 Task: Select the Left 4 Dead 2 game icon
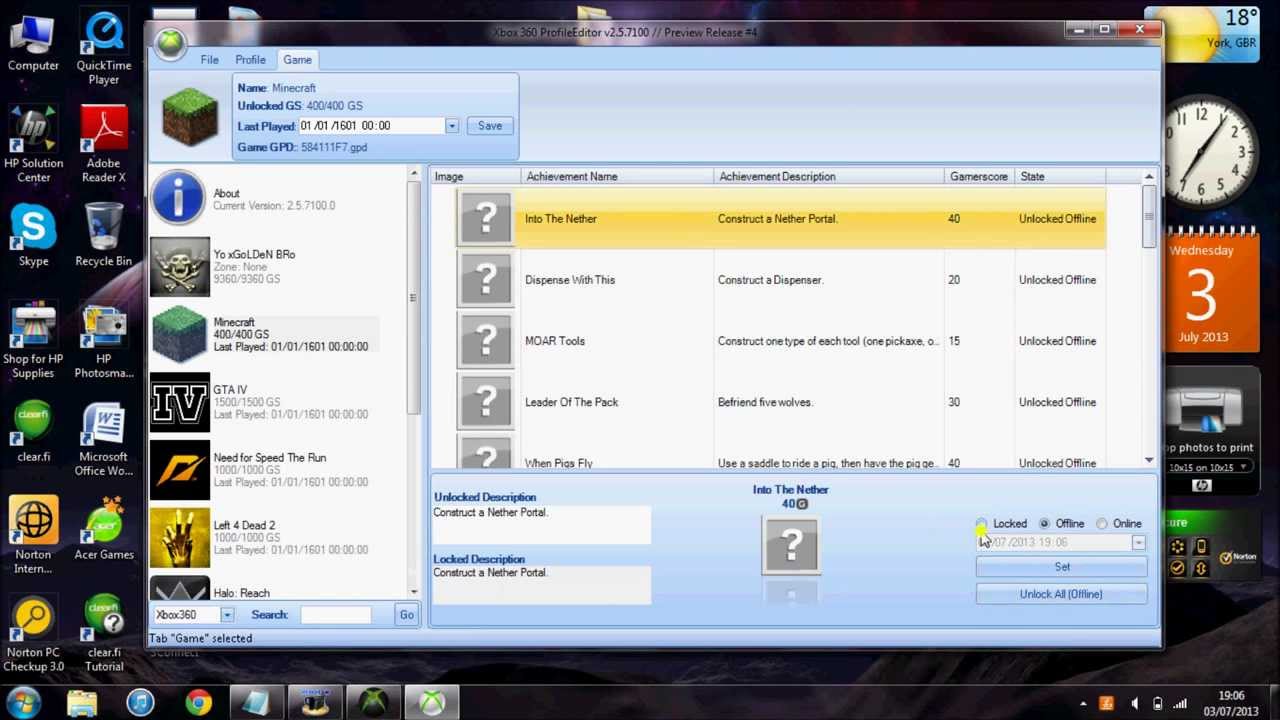point(180,538)
